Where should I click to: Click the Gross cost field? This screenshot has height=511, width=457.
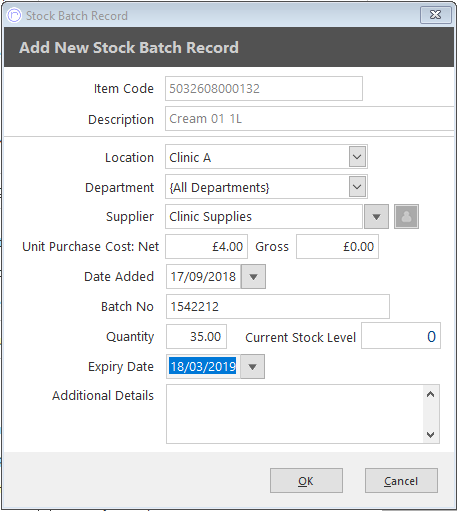click(337, 247)
